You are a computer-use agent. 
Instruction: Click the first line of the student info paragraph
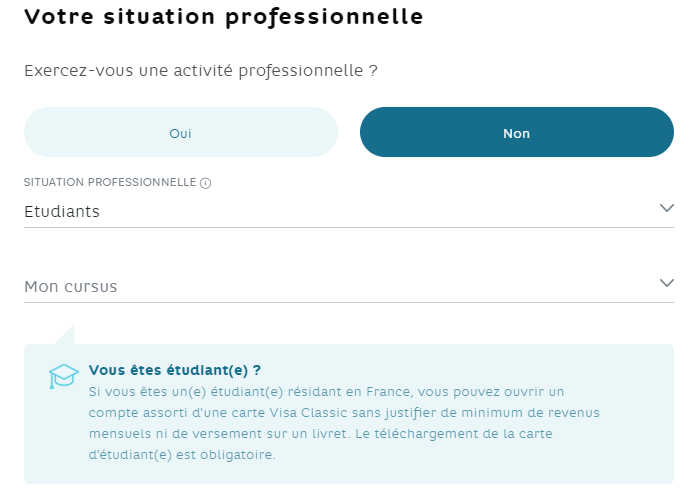tap(327, 392)
